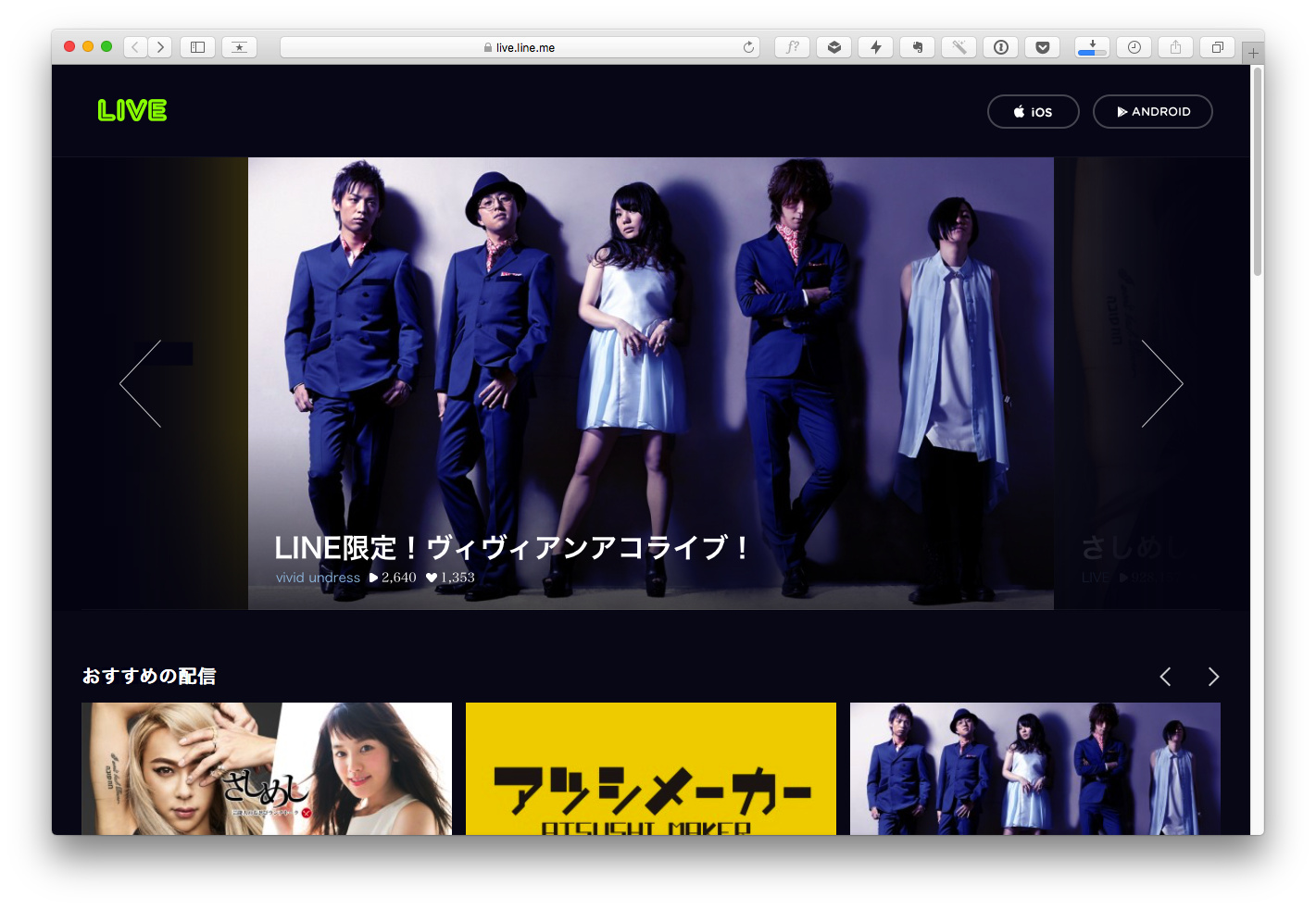Click the おすすめの配信 section heading
Image resolution: width=1316 pixels, height=909 pixels.
tap(149, 677)
